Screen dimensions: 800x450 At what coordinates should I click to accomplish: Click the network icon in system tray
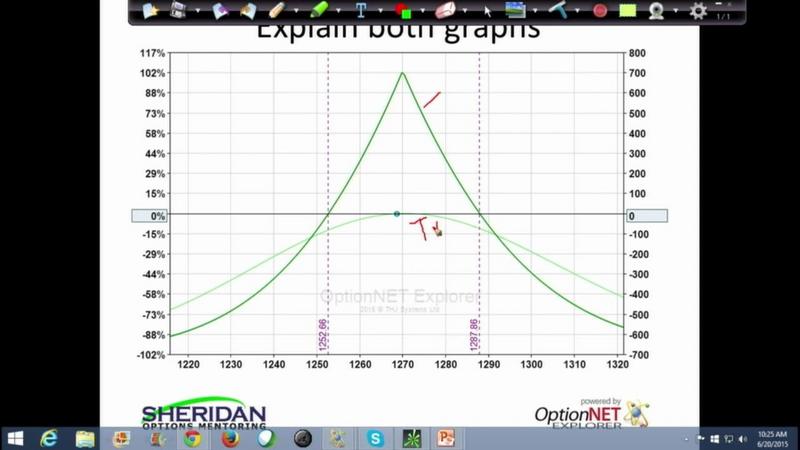[x=729, y=439]
